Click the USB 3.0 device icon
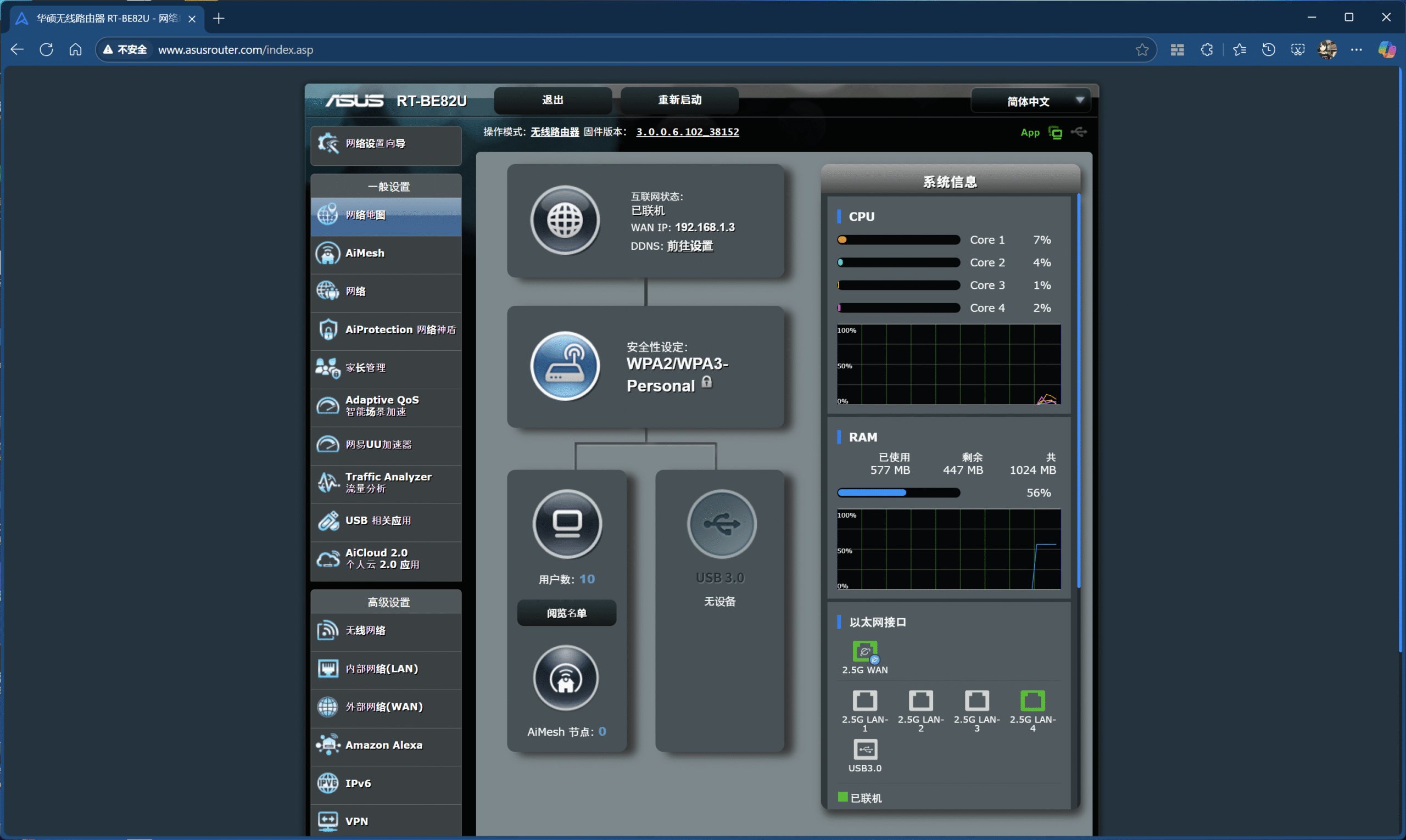This screenshot has height=840, width=1406. [722, 524]
